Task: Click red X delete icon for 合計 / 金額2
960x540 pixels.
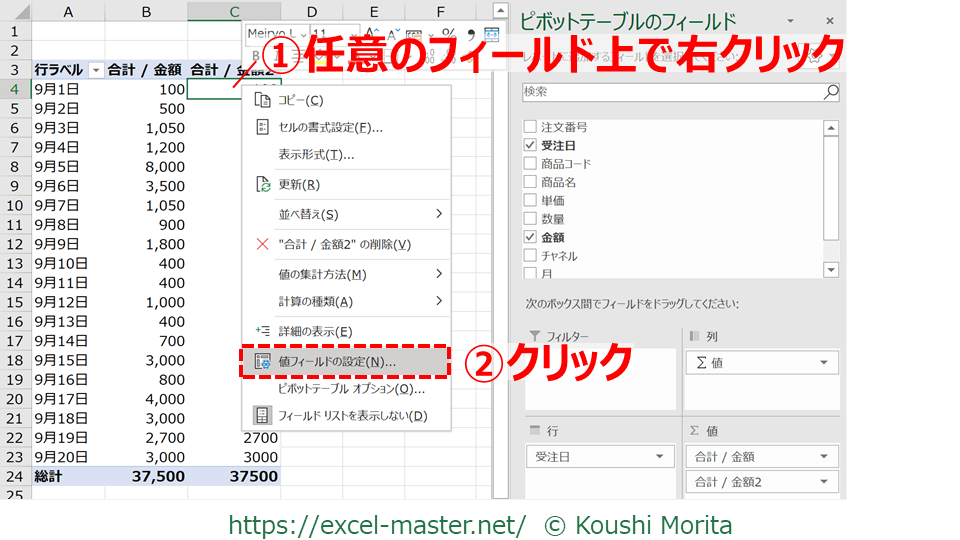Action: 263,244
